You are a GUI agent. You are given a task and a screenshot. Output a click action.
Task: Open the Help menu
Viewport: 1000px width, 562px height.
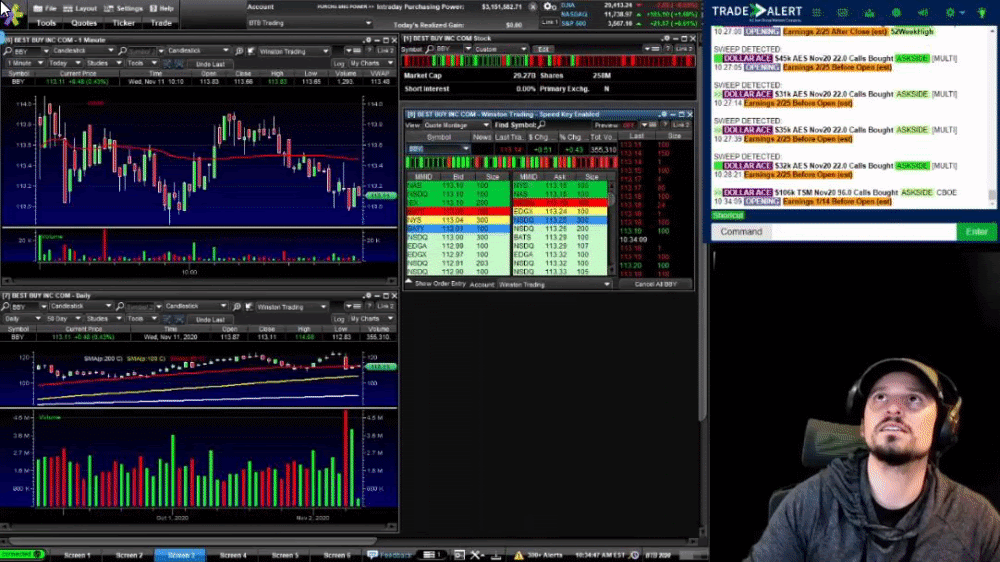coord(161,8)
